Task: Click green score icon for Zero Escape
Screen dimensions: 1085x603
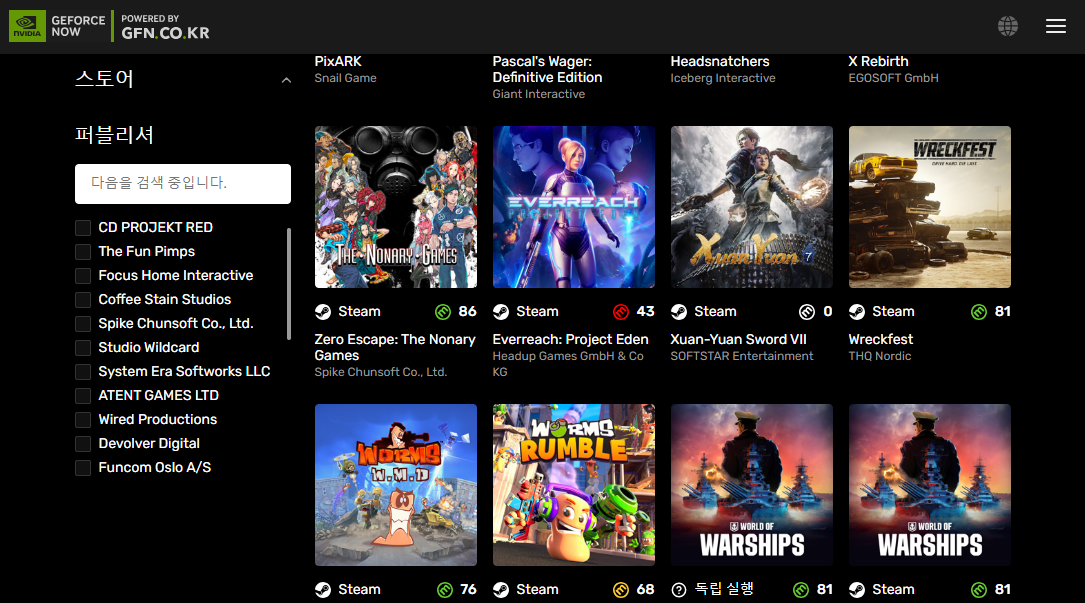Action: pyautogui.click(x=443, y=312)
